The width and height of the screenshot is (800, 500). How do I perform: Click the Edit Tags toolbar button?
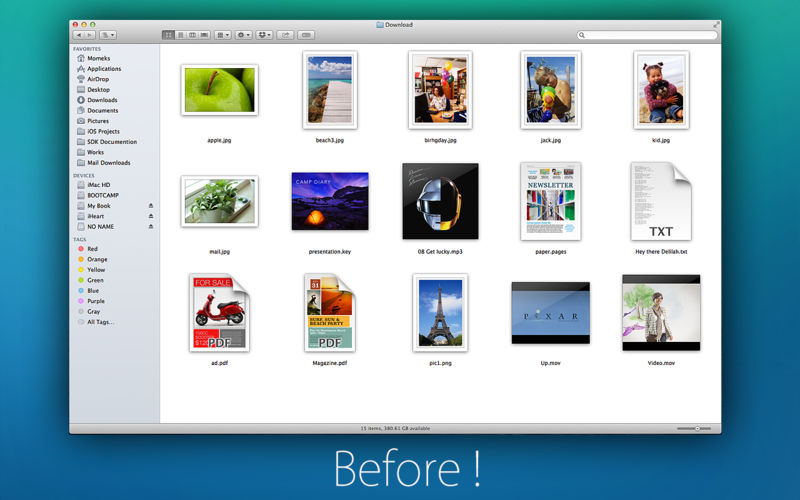click(306, 35)
